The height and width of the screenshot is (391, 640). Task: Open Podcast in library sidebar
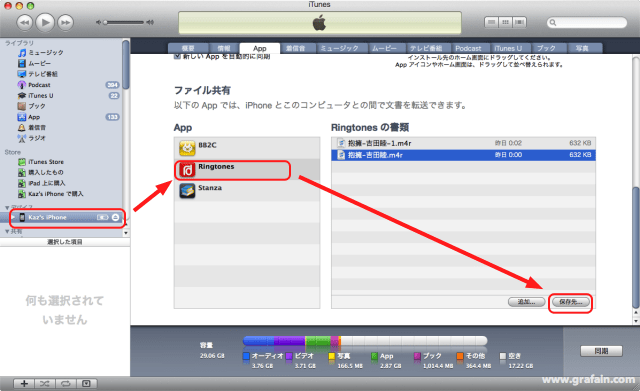39,85
